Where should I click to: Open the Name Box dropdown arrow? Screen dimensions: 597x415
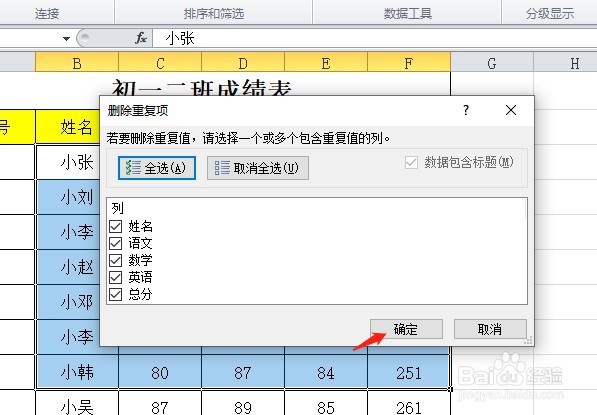(66, 38)
